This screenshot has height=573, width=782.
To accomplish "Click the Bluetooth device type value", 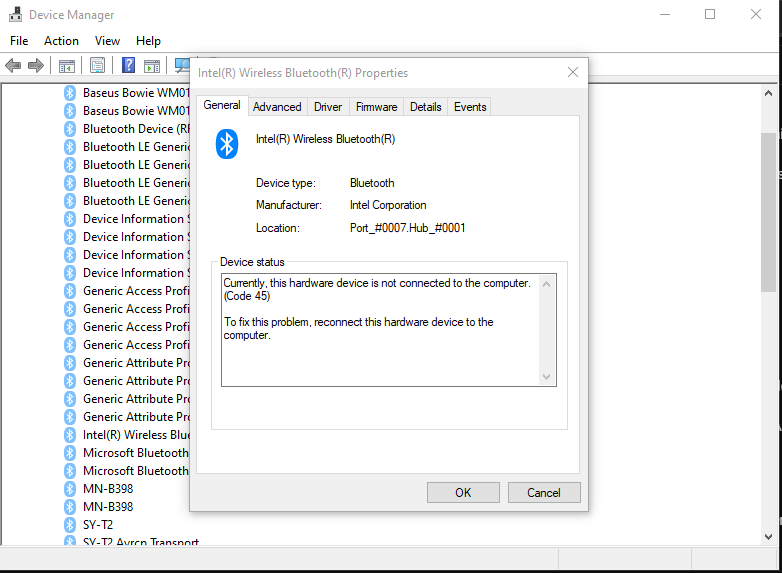I will 372,183.
